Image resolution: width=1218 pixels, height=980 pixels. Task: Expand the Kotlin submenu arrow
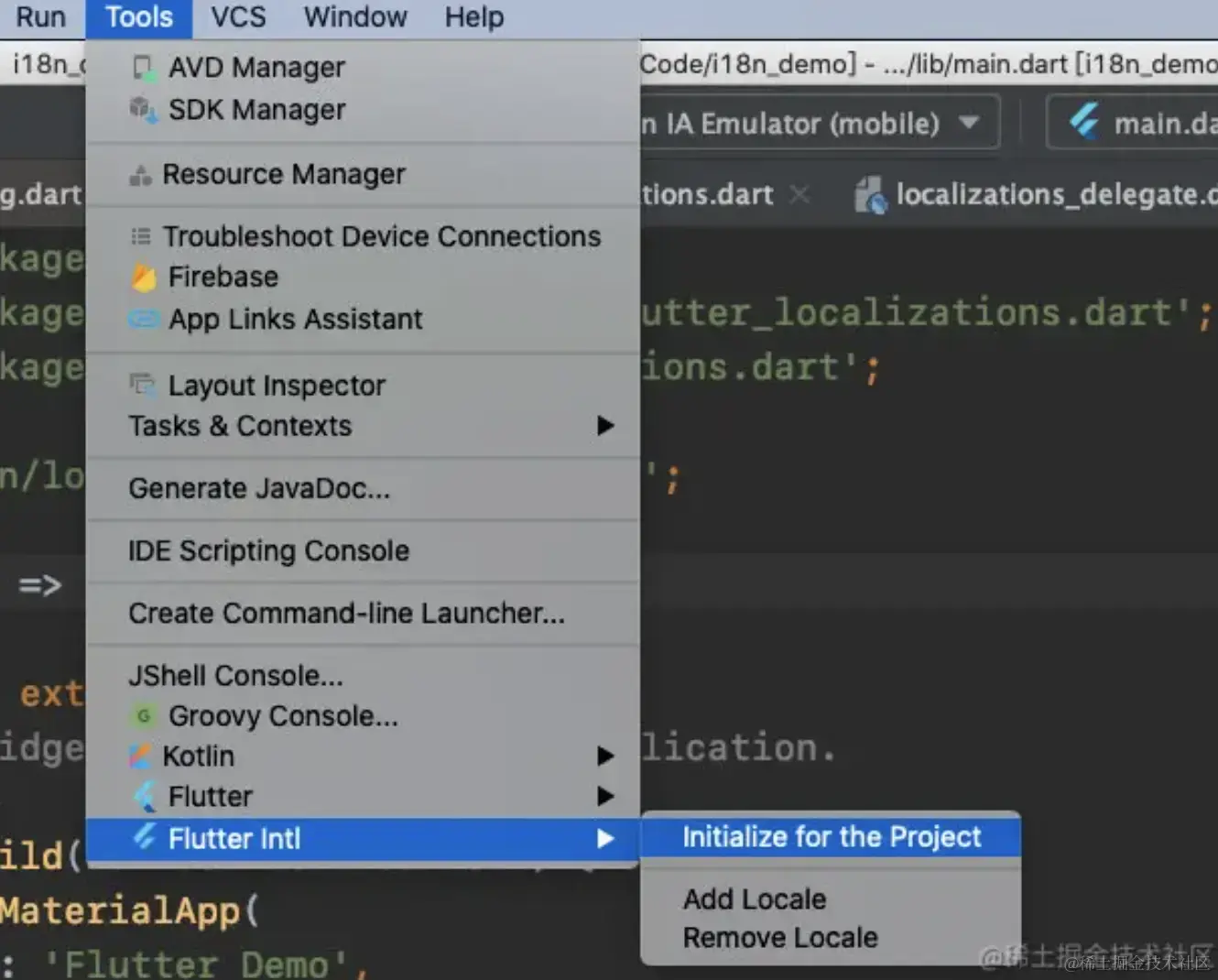point(604,757)
